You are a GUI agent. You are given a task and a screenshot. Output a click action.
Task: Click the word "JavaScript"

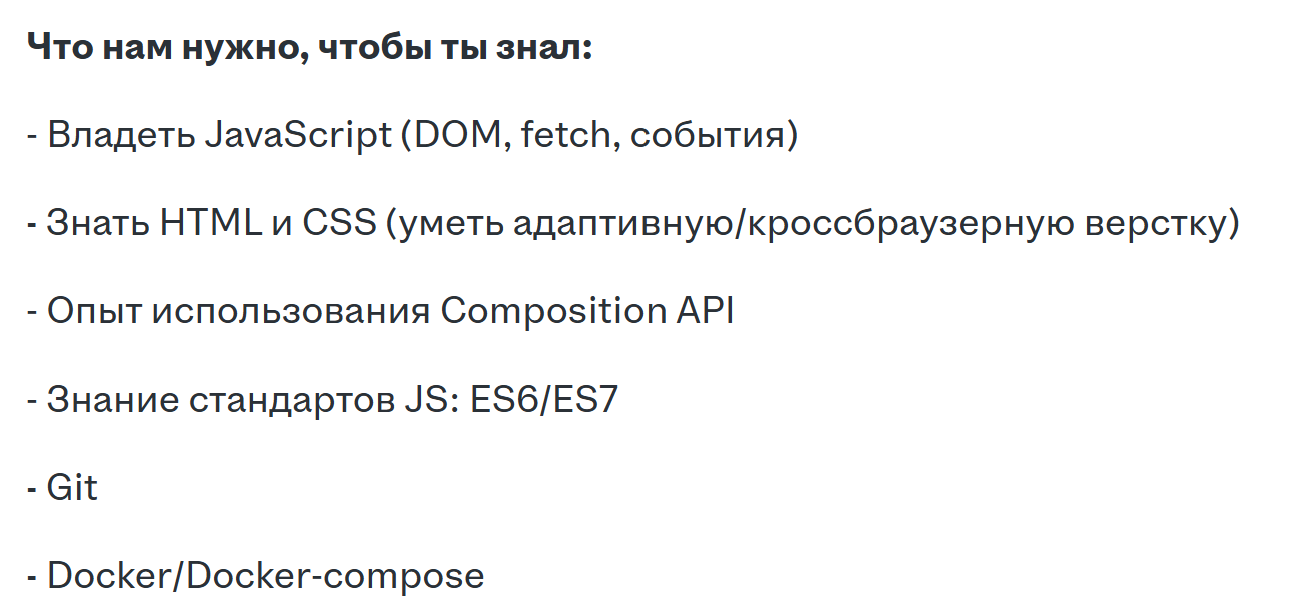297,135
